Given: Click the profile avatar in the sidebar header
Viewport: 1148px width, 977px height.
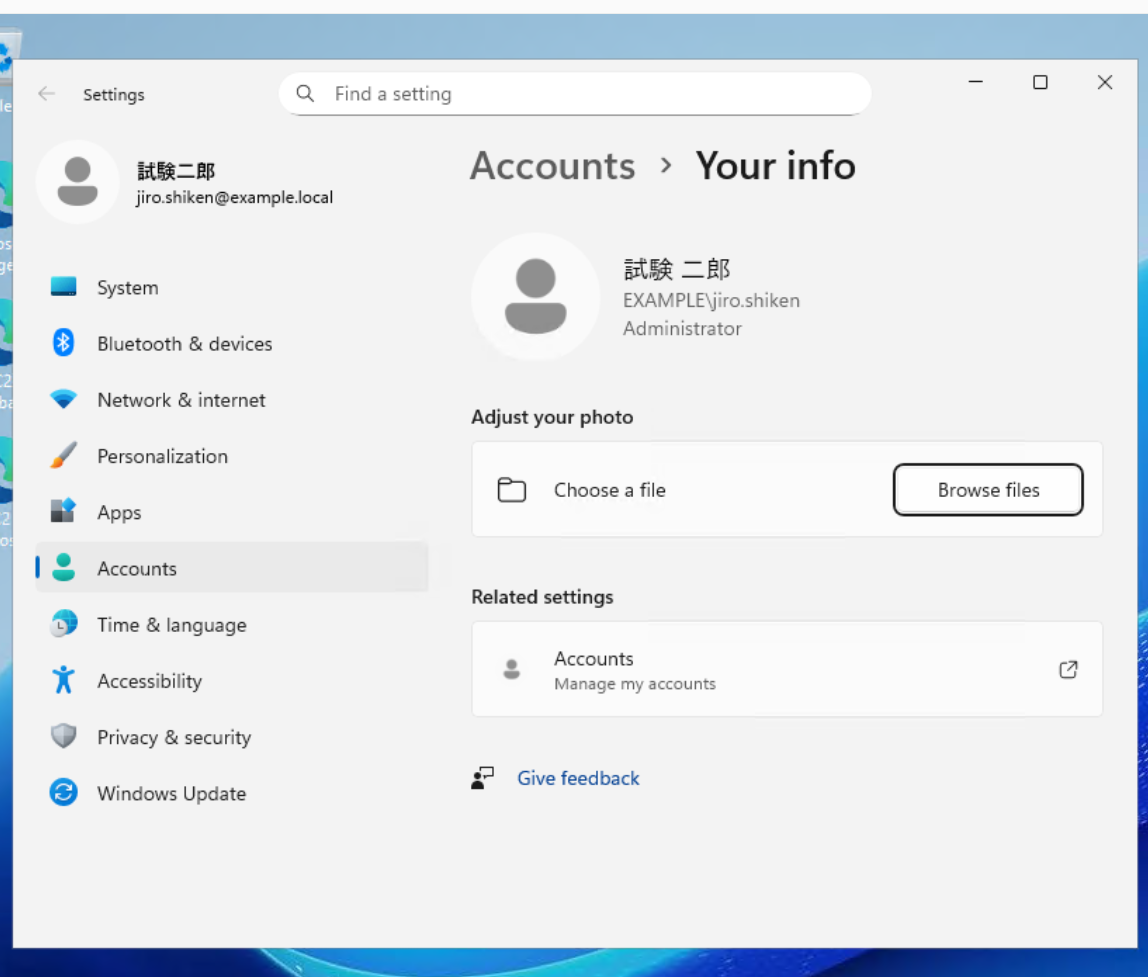Looking at the screenshot, I should 78,183.
